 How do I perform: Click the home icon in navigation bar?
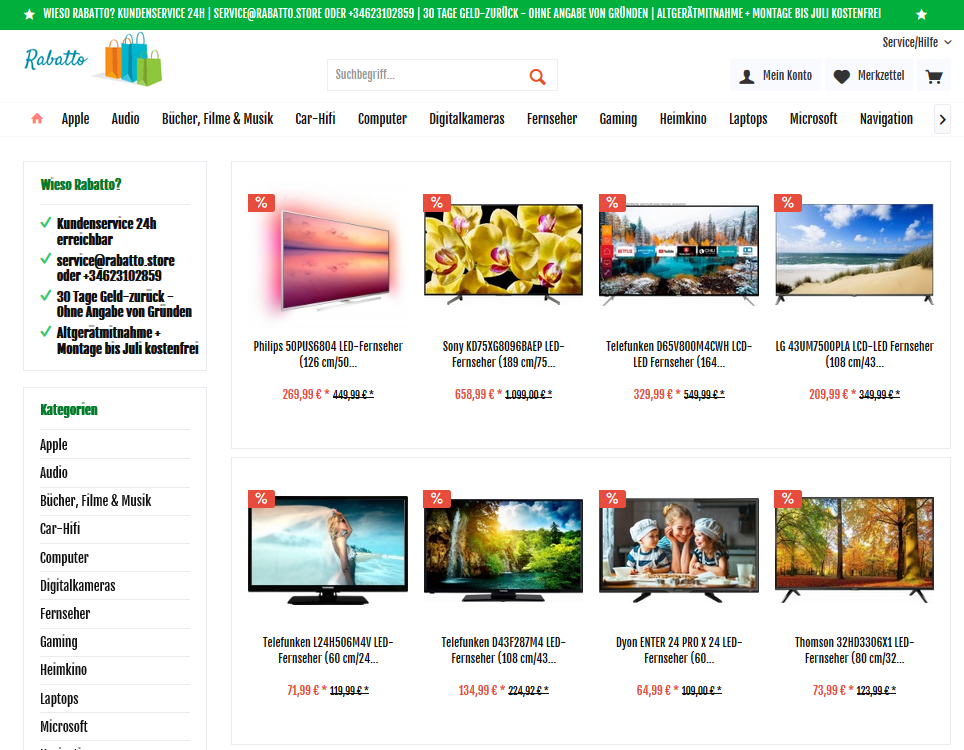37,119
